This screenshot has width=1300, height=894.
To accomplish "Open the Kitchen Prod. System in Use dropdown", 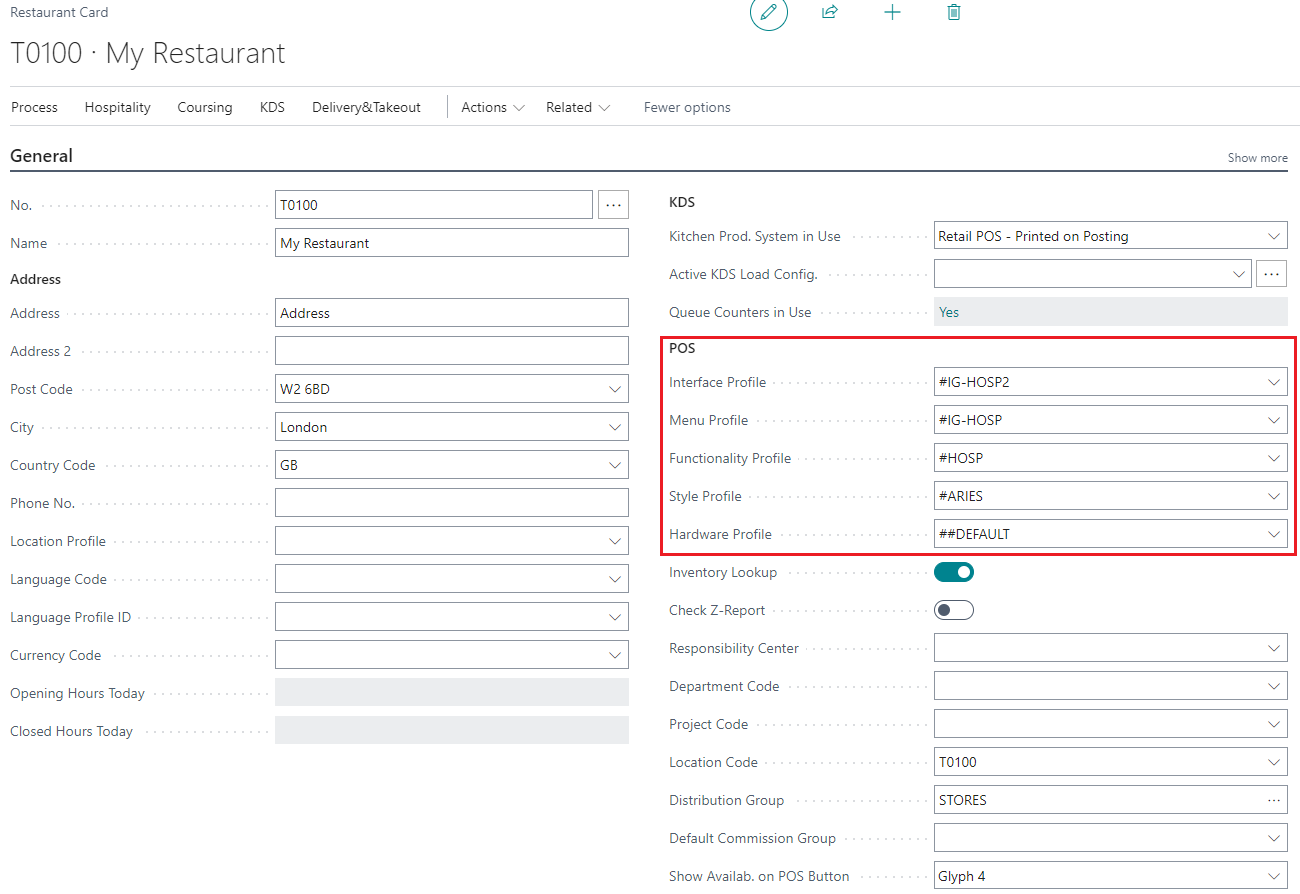I will click(1273, 237).
